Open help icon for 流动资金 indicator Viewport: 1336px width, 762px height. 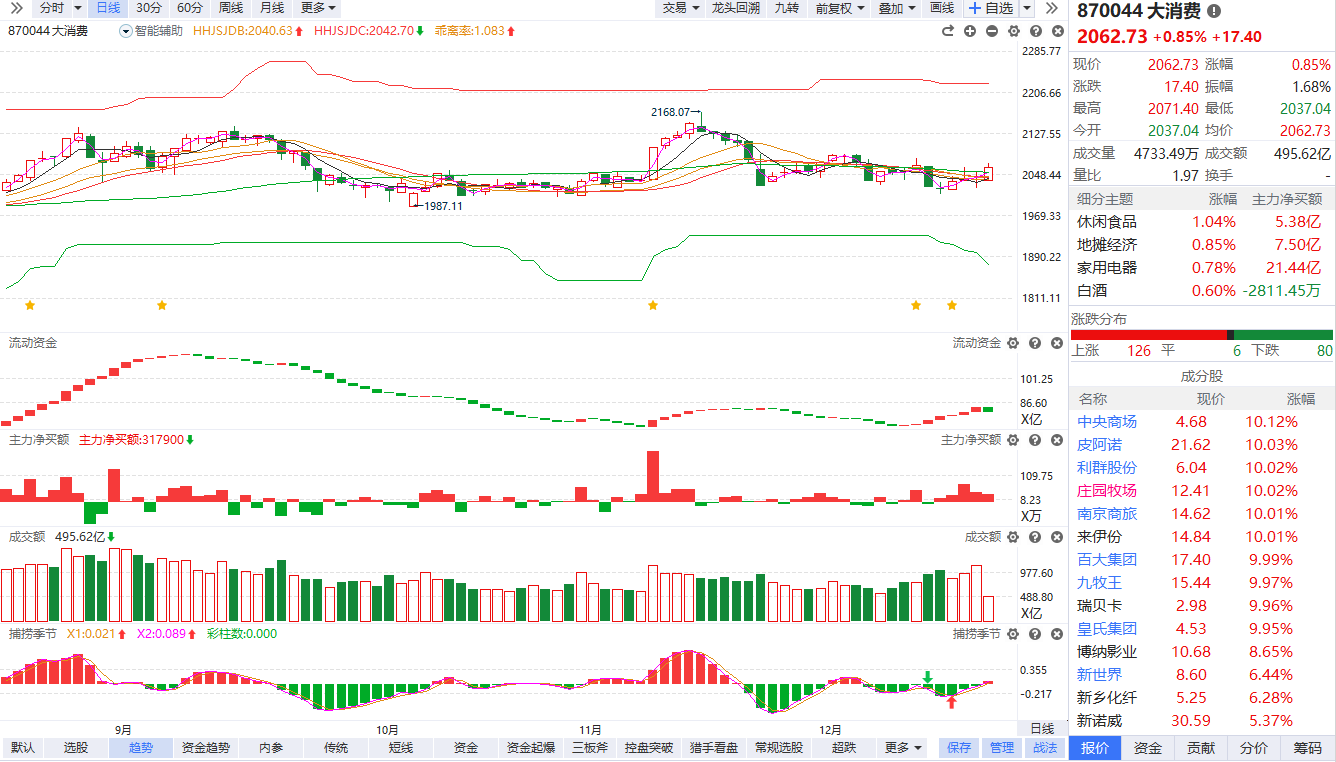[x=1034, y=343]
